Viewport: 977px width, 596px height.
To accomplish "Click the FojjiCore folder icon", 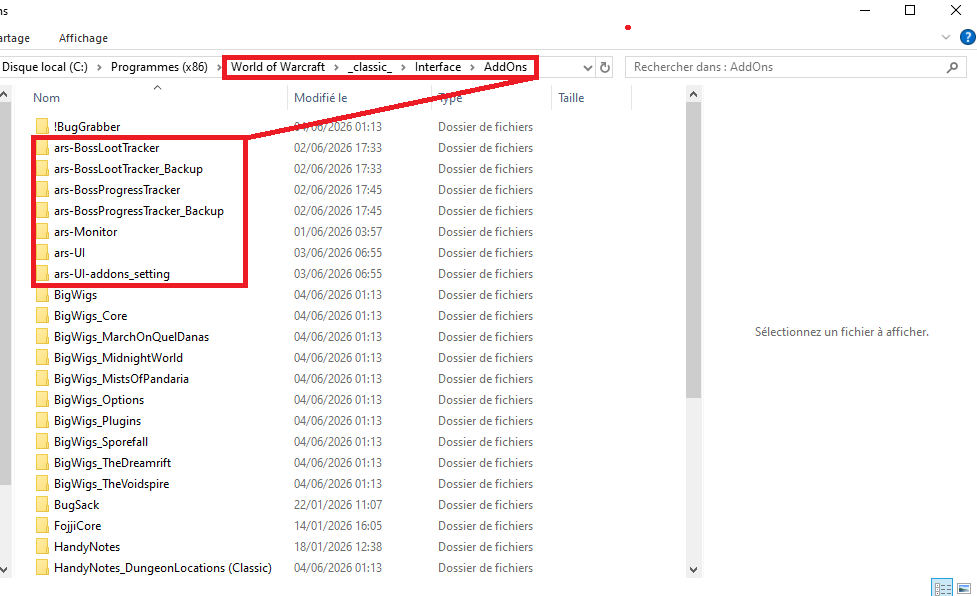I will (x=42, y=526).
